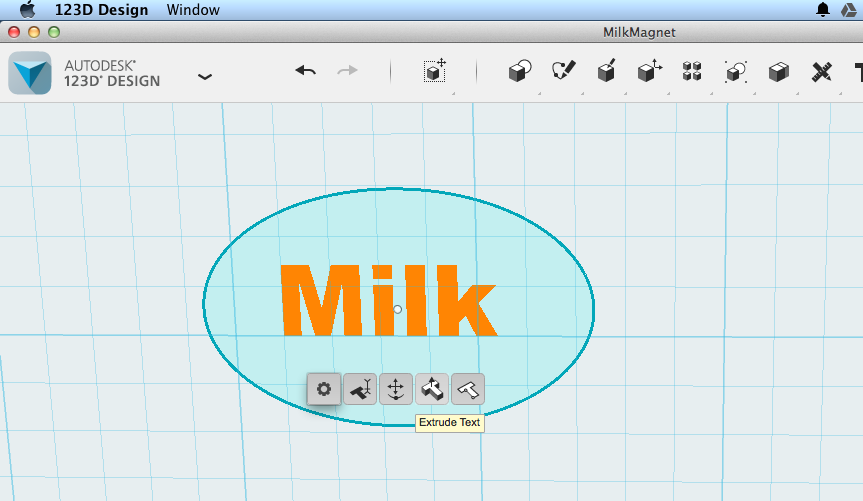863x501 pixels.
Task: Open the 123D Design menu
Action: tap(101, 10)
